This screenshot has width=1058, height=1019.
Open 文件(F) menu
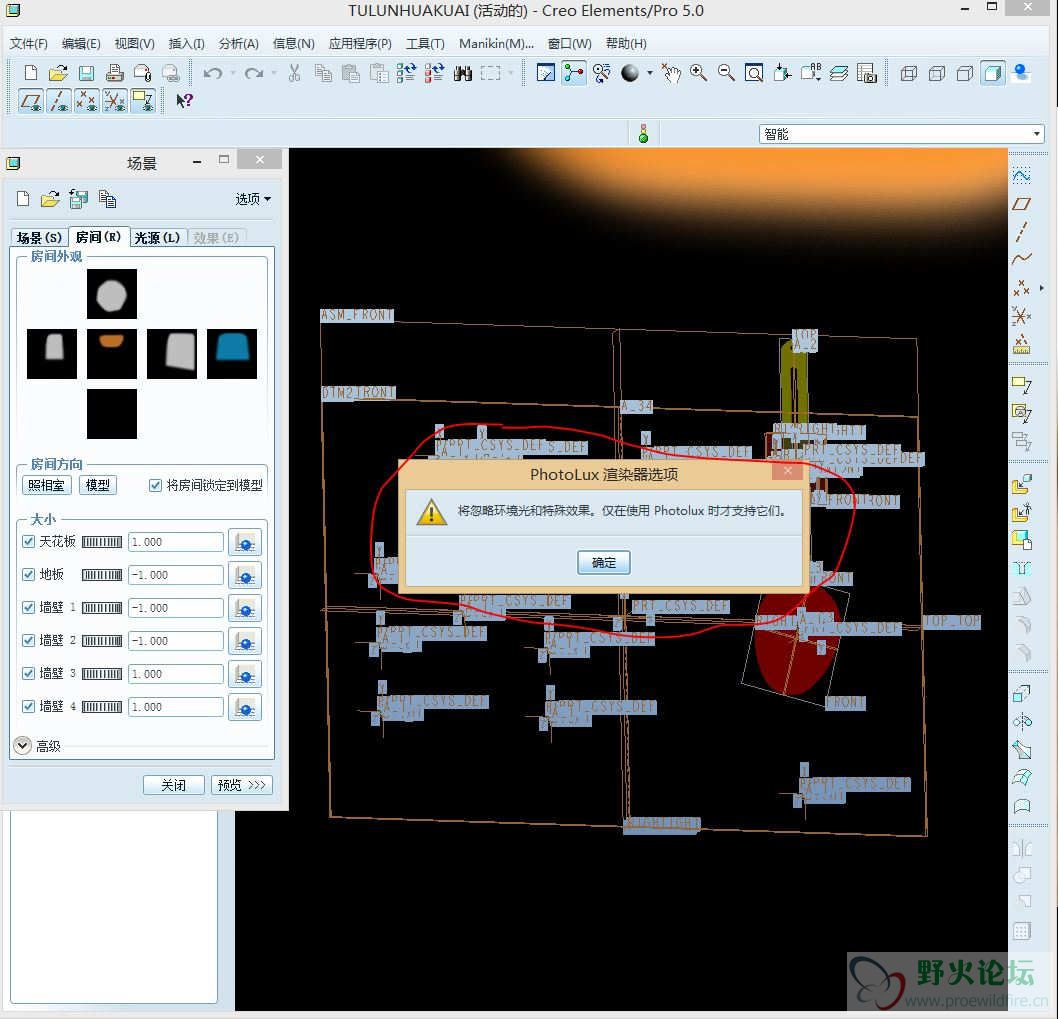[28, 43]
